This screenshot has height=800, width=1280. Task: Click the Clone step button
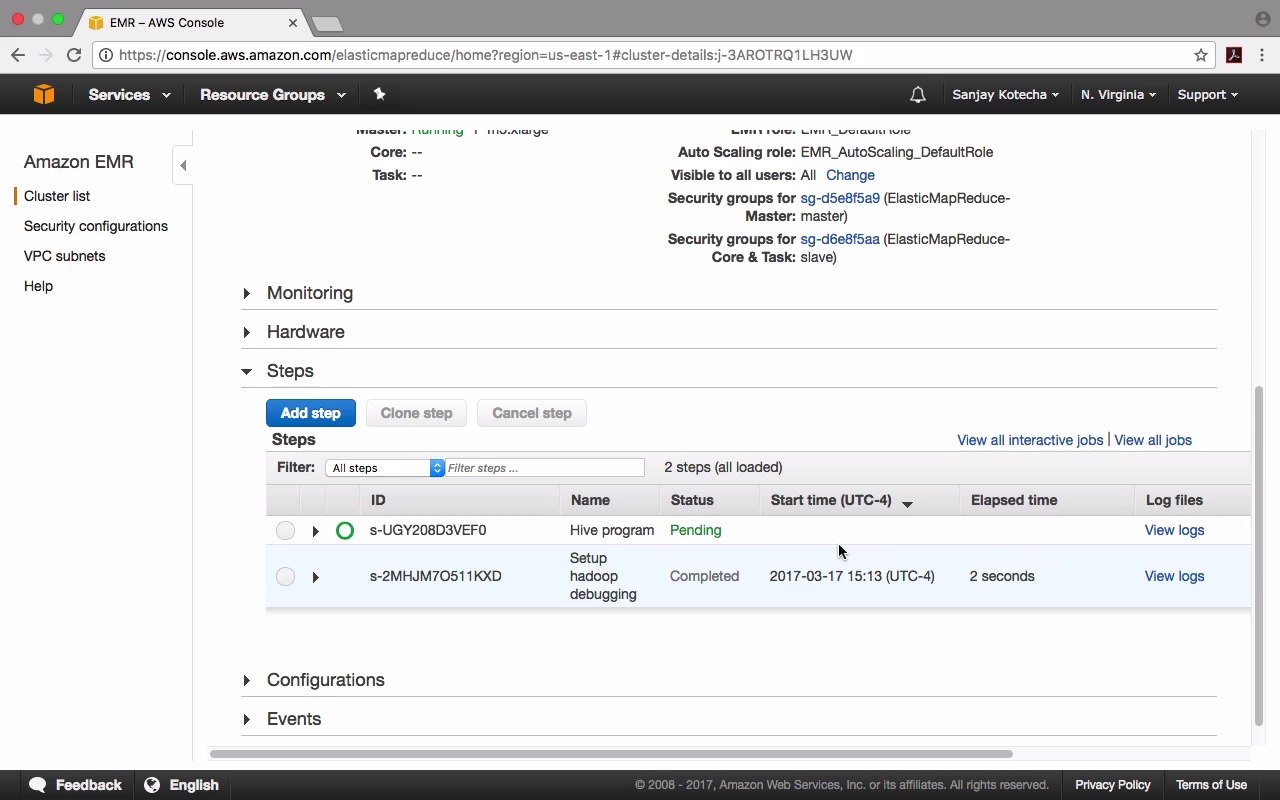point(416,413)
